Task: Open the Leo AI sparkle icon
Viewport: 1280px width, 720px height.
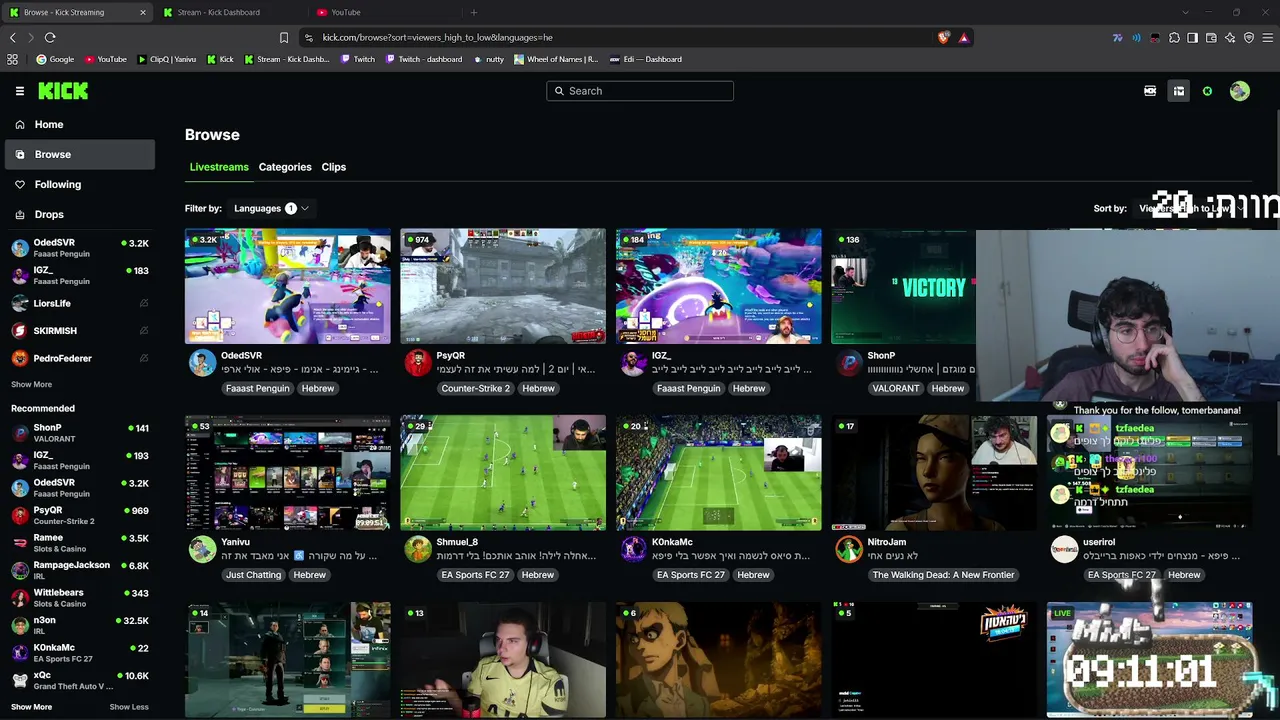Action: (1230, 38)
